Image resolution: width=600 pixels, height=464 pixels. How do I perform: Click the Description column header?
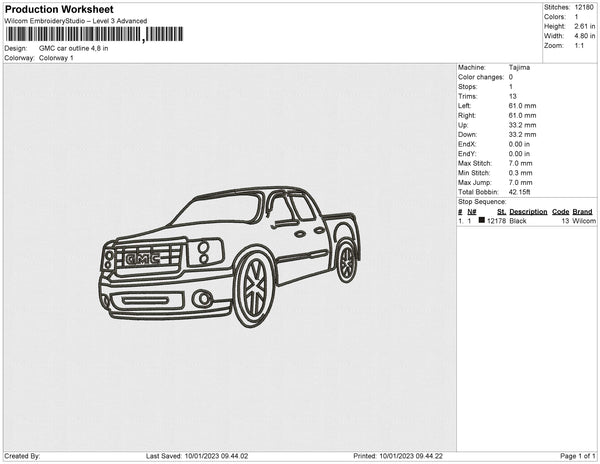(x=527, y=212)
